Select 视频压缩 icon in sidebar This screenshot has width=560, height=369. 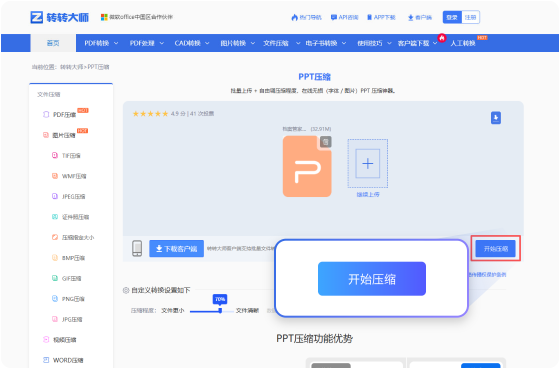46,339
